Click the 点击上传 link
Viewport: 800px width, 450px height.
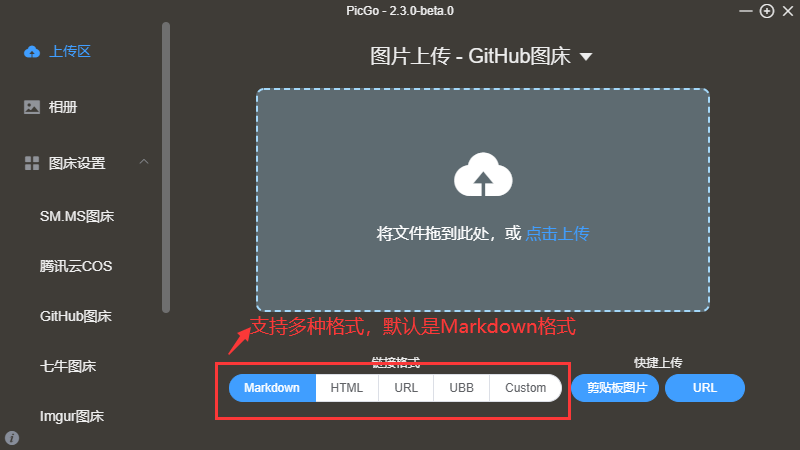(557, 234)
